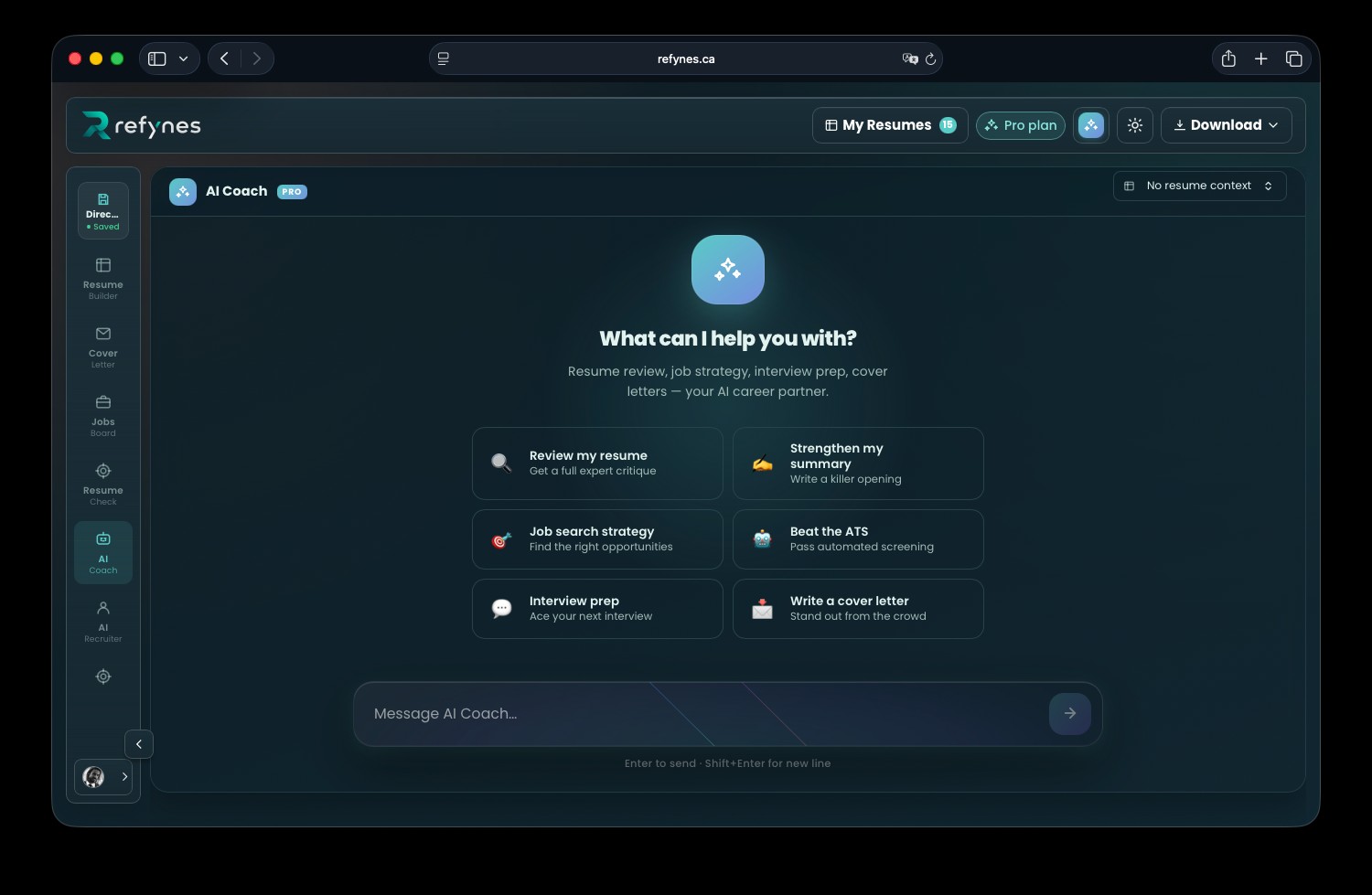1372x895 pixels.
Task: Open a new Safari tab
Action: coord(1260,59)
